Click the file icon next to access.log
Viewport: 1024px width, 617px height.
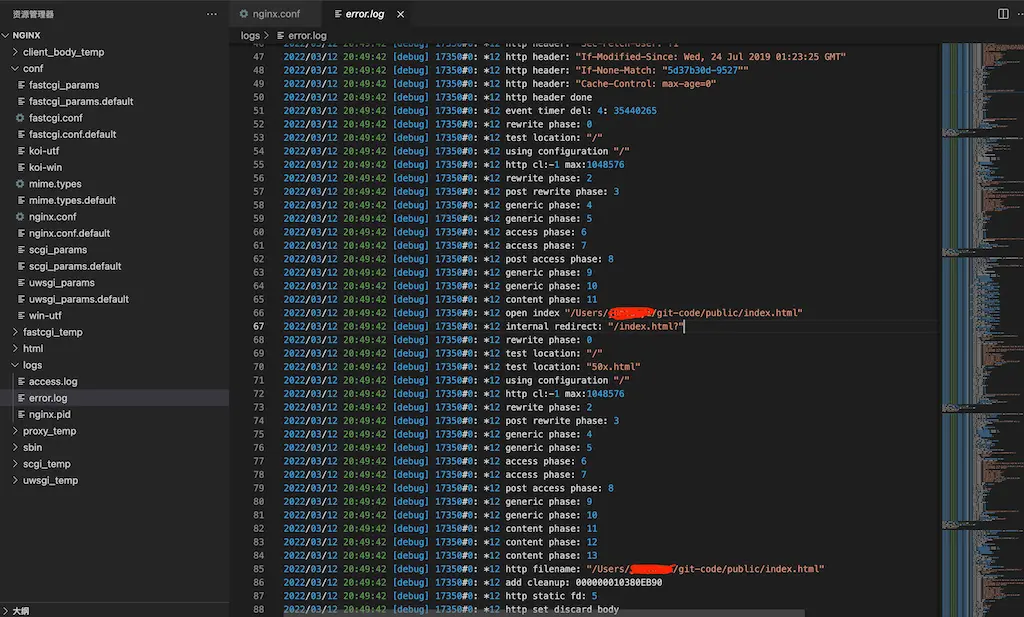pos(20,382)
